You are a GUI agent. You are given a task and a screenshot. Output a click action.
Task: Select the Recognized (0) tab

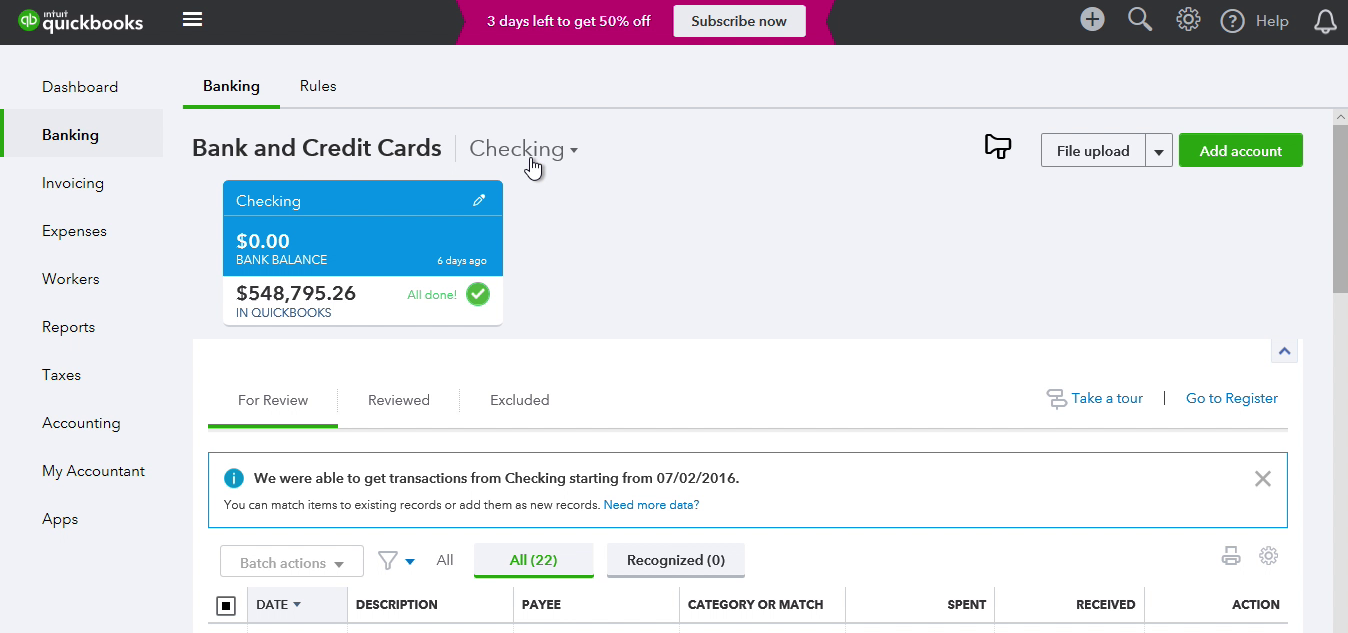pyautogui.click(x=676, y=560)
